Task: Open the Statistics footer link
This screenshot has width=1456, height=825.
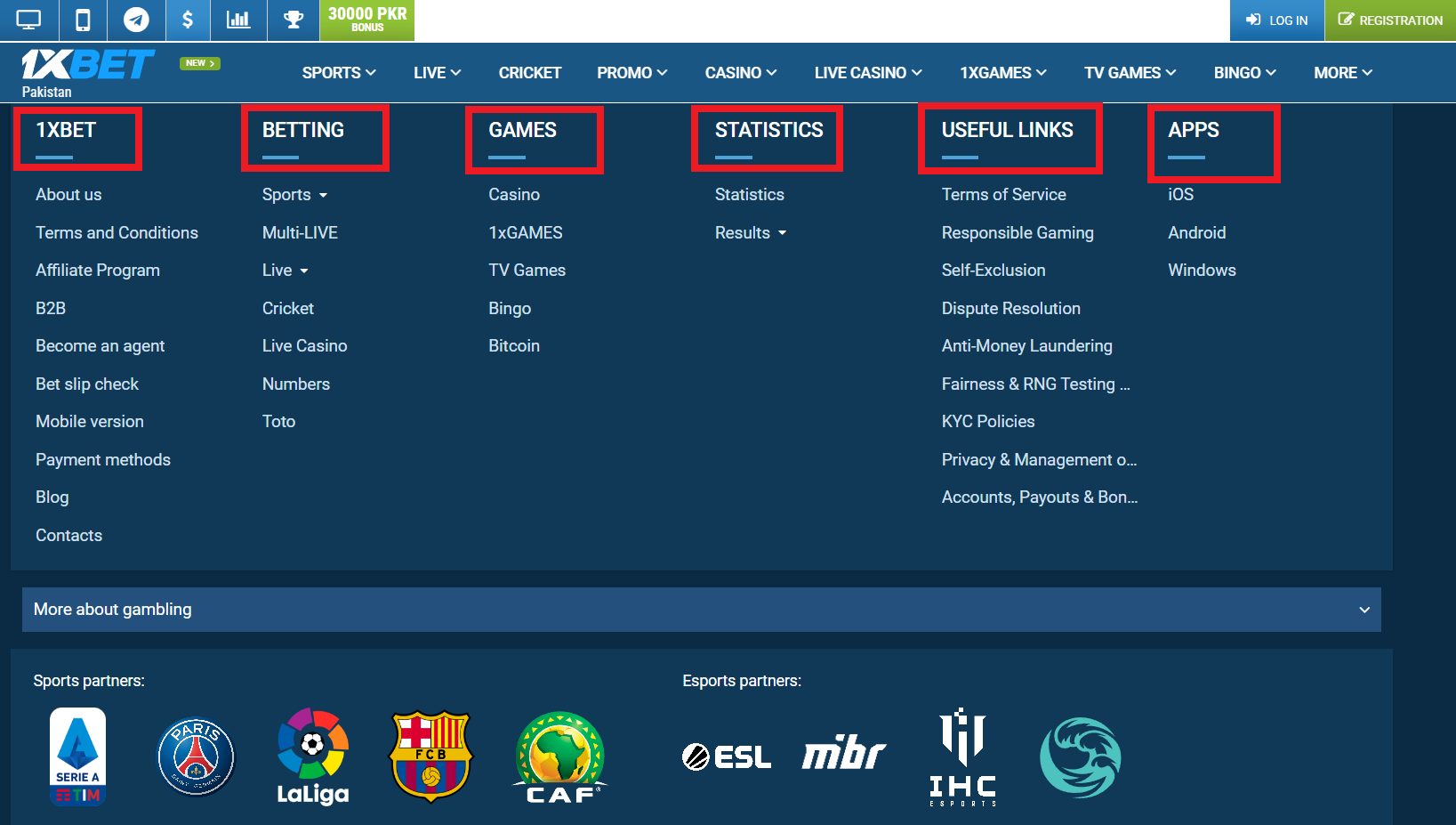Action: click(x=750, y=194)
